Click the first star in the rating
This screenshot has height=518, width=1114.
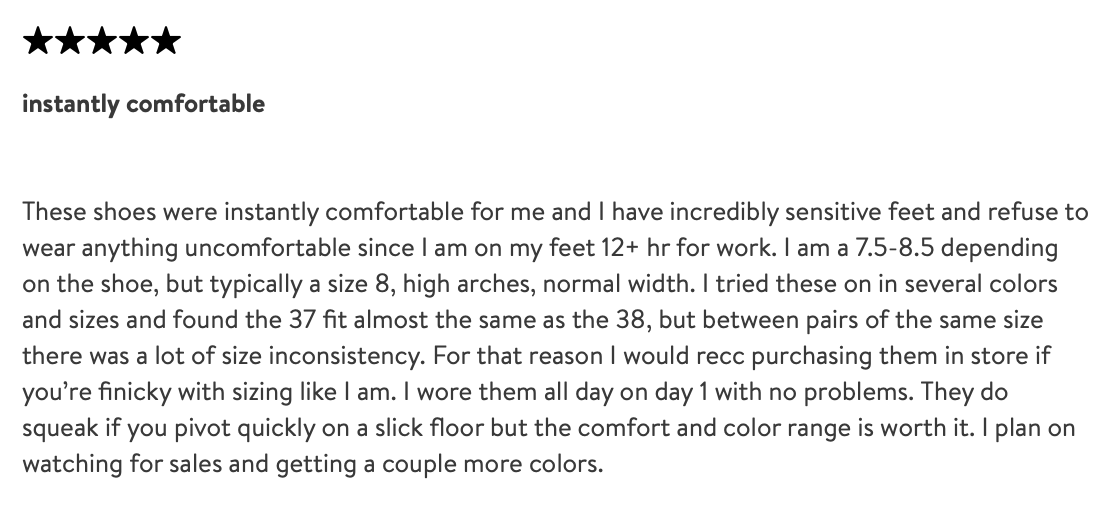click(x=39, y=41)
